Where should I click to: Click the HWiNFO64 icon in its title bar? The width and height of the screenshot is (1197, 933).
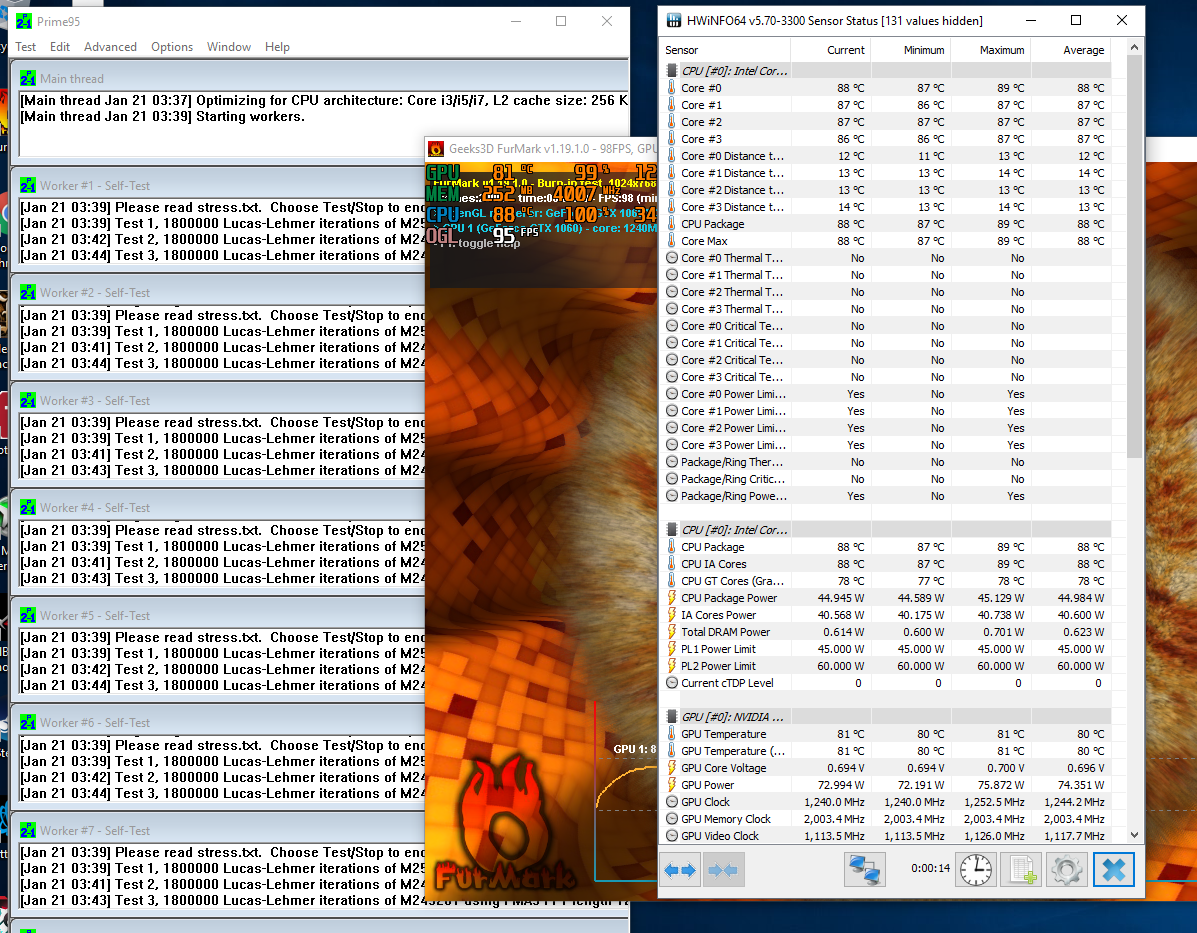pos(674,21)
